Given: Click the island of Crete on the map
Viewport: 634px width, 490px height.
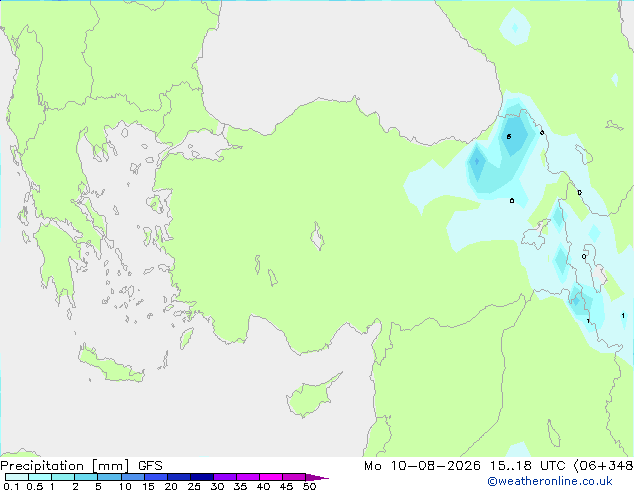Looking at the screenshot, I should pyautogui.click(x=110, y=366).
